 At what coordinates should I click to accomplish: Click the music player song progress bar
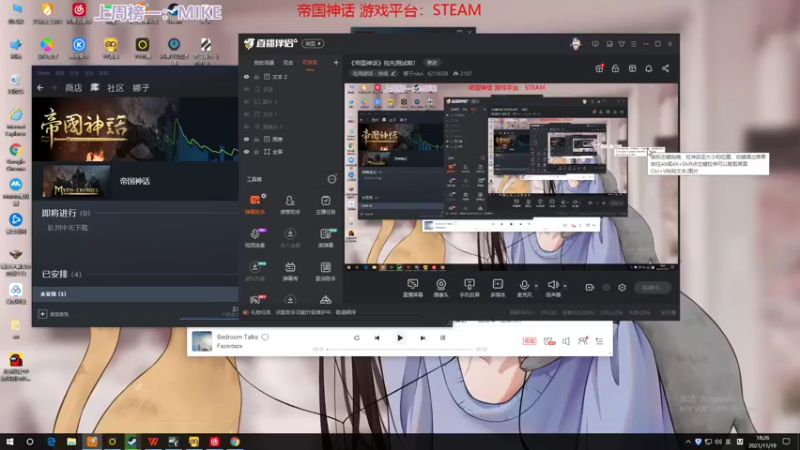(x=401, y=349)
